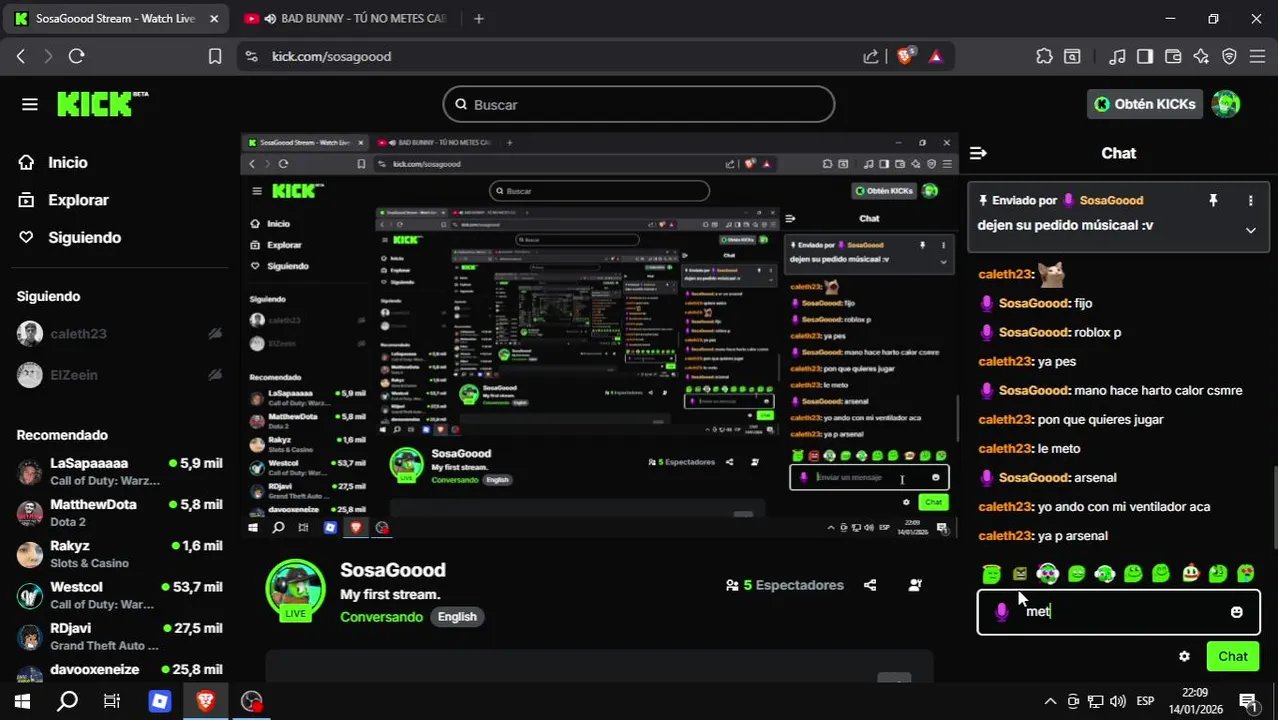
Task: Click the pin icon in pinned message
Action: click(x=1213, y=200)
